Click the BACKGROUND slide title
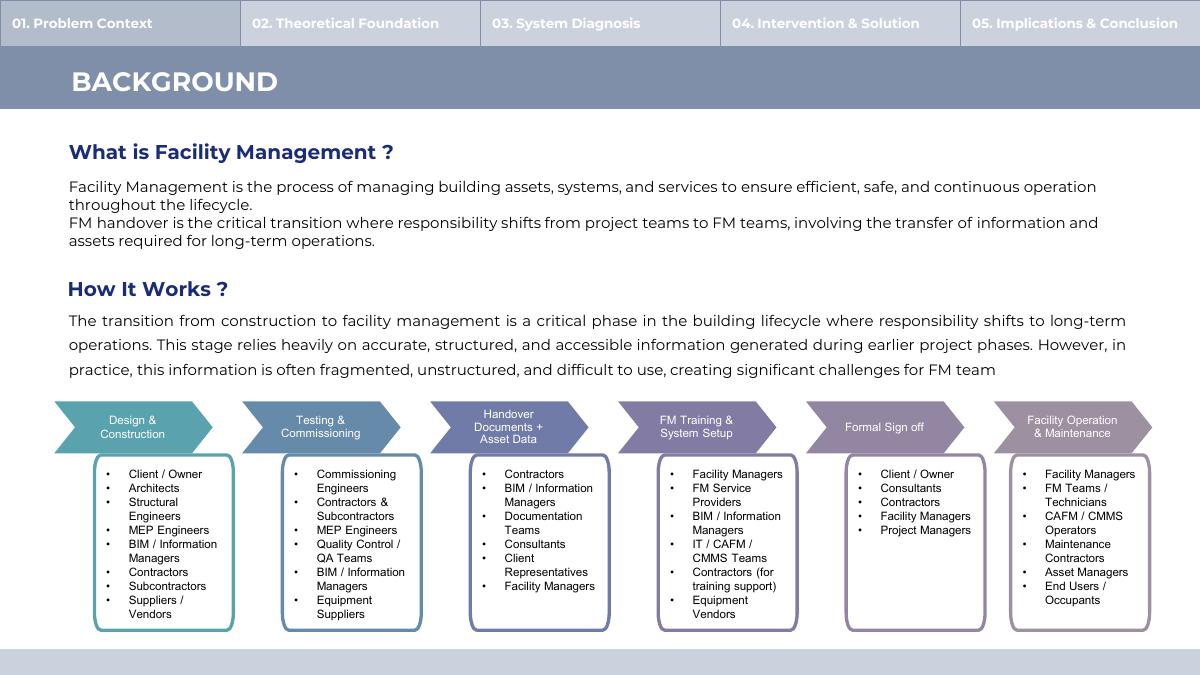 [174, 82]
